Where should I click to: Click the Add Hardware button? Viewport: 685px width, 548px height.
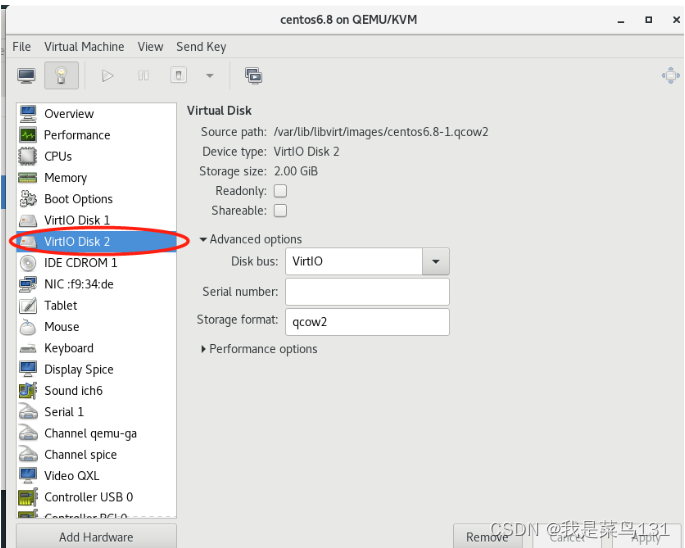96,537
